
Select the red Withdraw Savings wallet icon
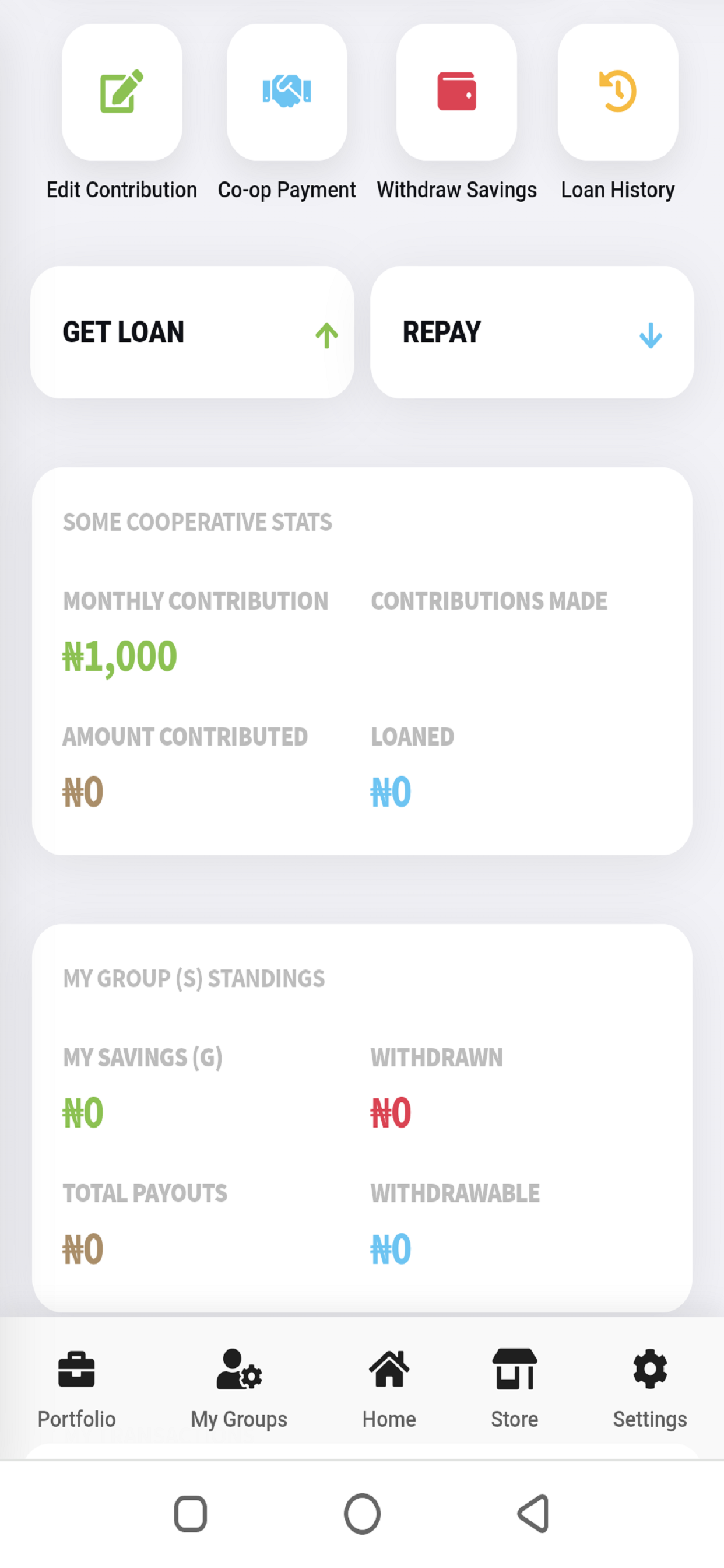[x=456, y=92]
